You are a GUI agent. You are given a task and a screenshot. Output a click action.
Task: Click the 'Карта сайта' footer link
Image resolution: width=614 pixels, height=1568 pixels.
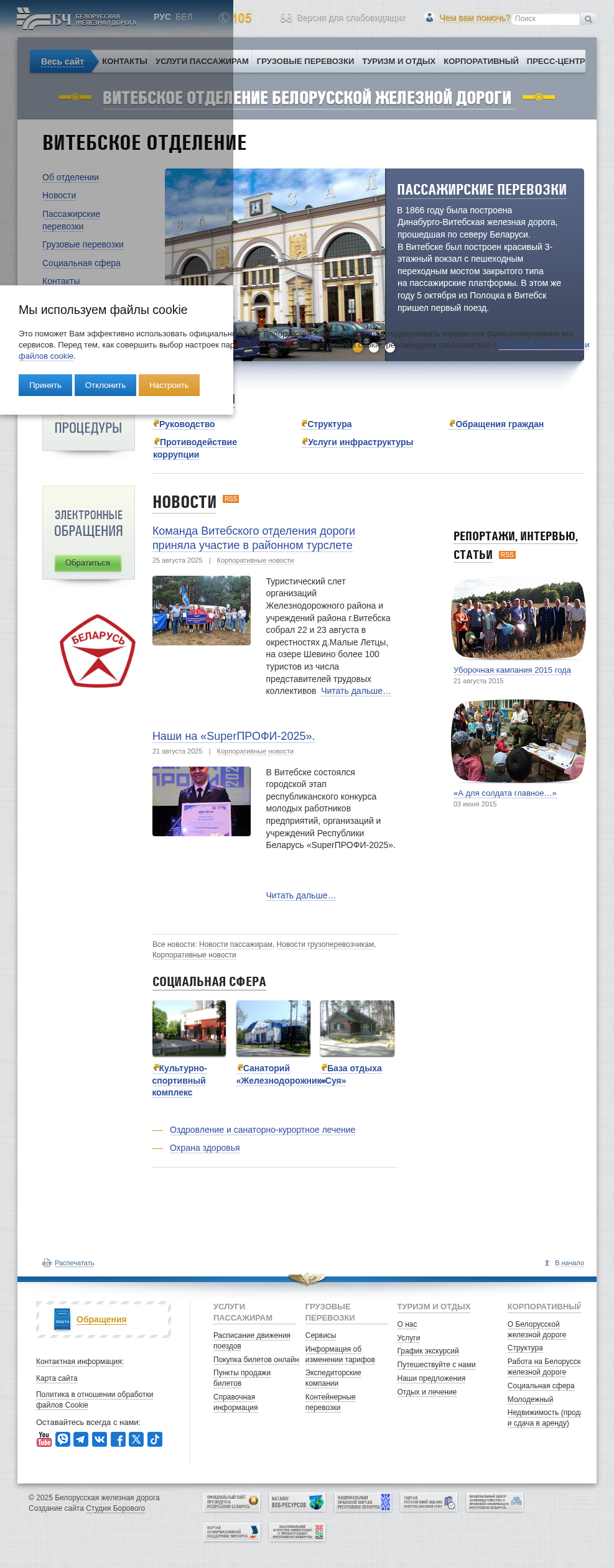[57, 1378]
